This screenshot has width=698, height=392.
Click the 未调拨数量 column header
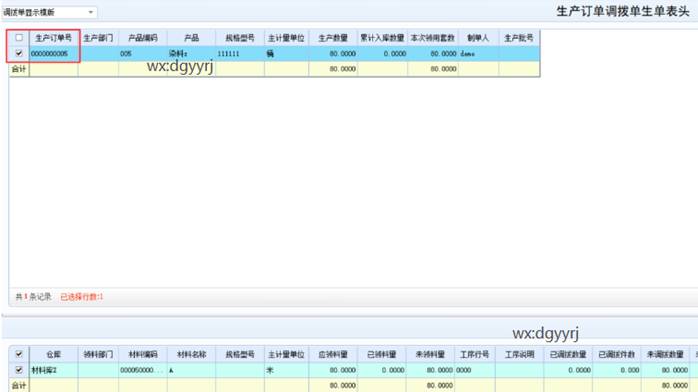click(x=666, y=355)
